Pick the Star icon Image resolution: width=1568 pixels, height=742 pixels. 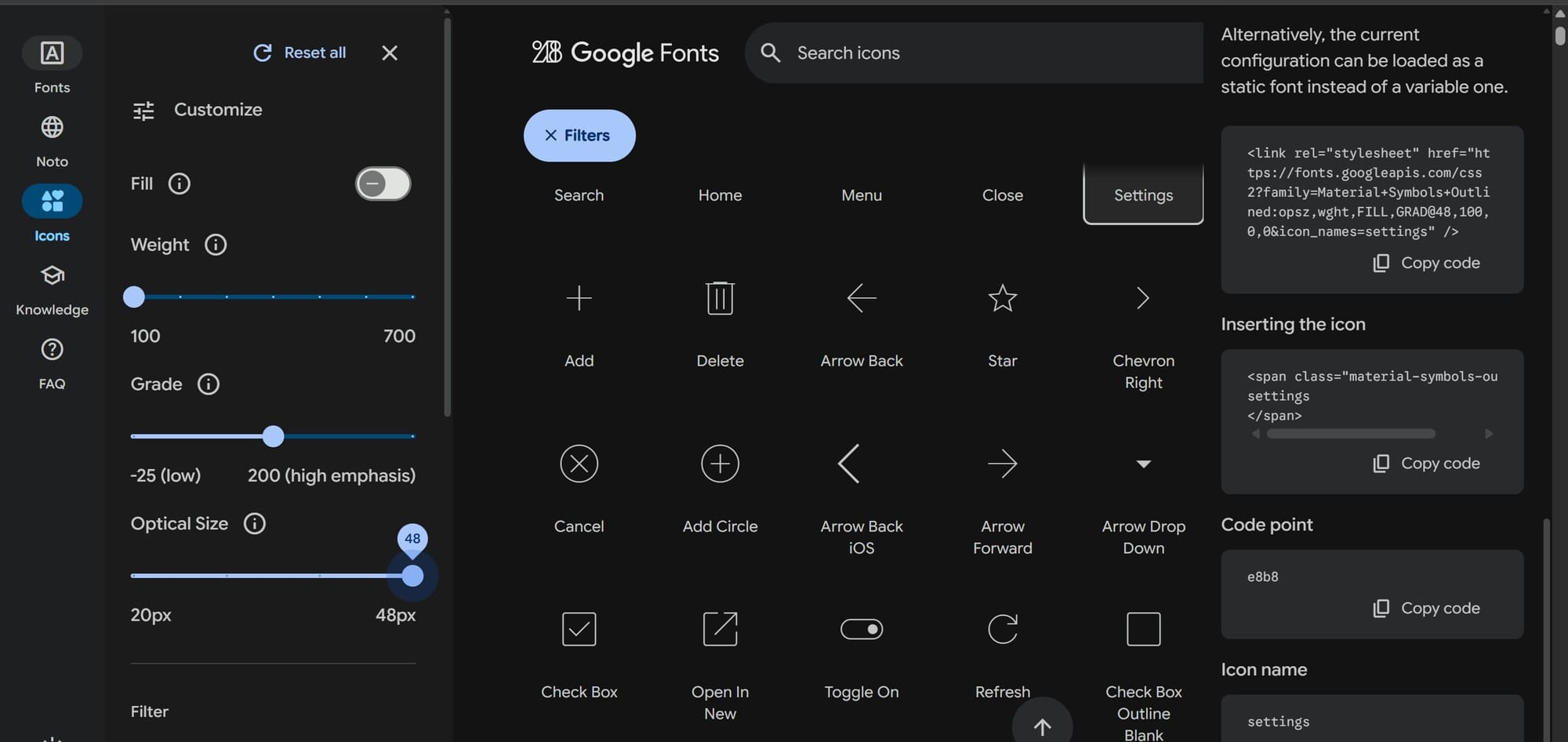coord(1002,298)
